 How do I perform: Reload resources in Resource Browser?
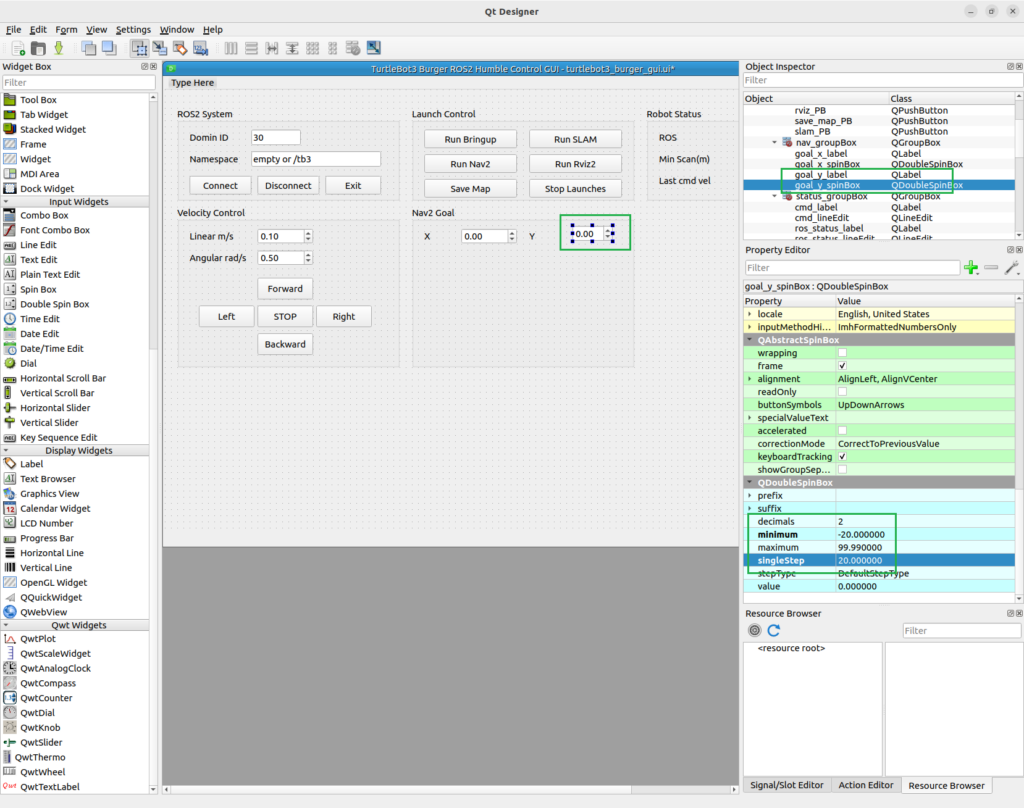tap(774, 630)
